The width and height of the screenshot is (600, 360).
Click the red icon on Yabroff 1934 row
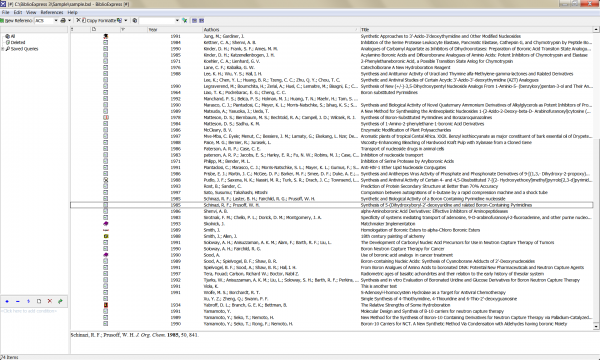106,305
